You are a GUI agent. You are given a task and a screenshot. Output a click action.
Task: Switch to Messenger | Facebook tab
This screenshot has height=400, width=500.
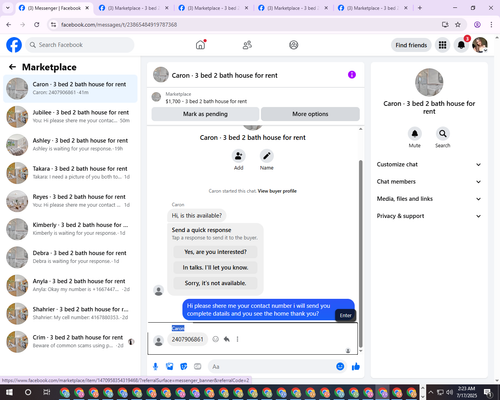tap(54, 8)
